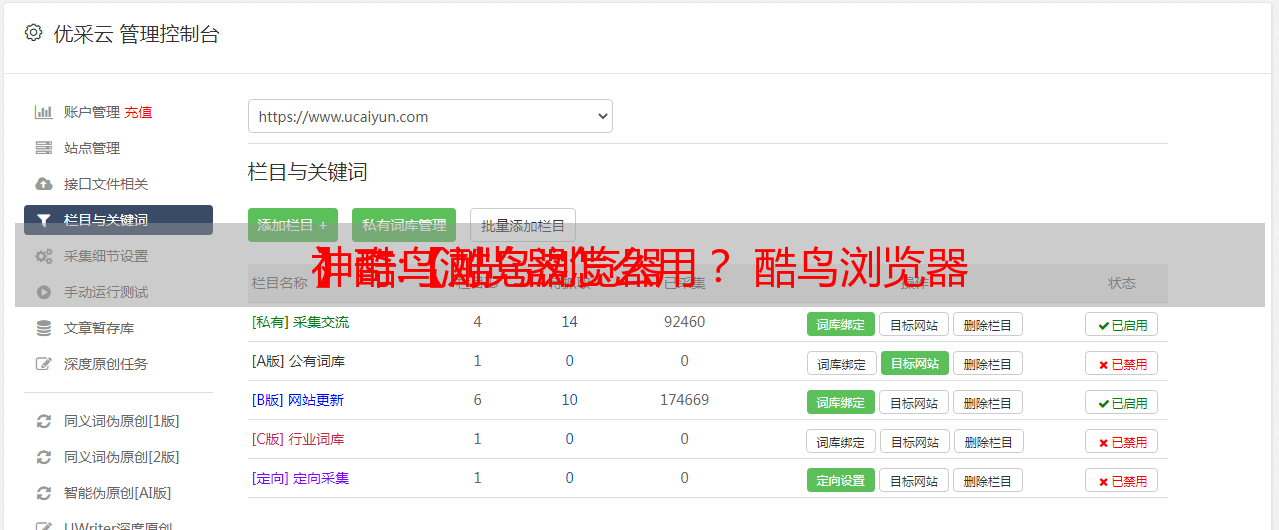Toggle 已禁用 status of 行业词库
Image resolution: width=1279 pixels, height=530 pixels.
tap(1121, 441)
